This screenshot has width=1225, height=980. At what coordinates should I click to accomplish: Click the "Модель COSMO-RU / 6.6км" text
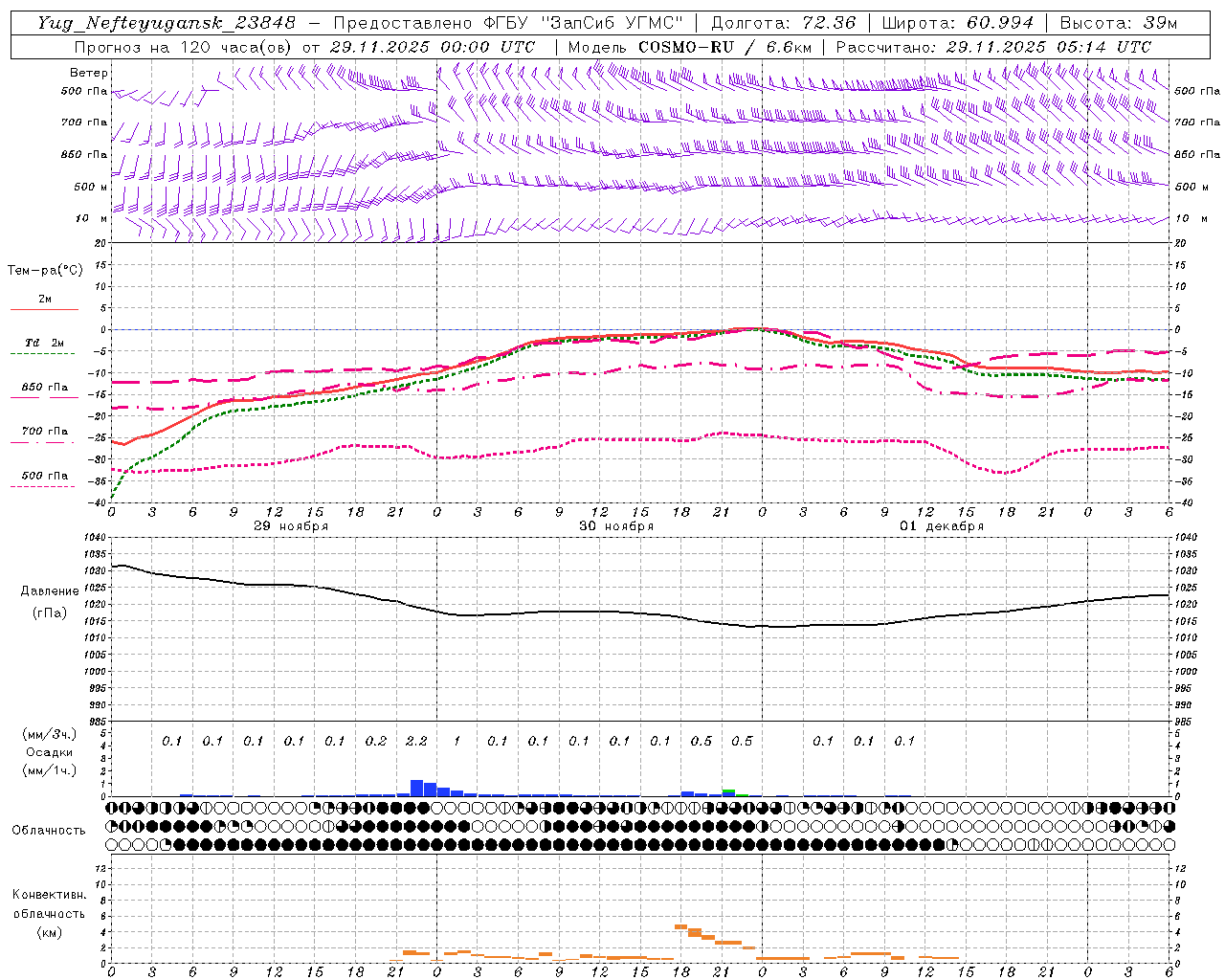click(690, 47)
